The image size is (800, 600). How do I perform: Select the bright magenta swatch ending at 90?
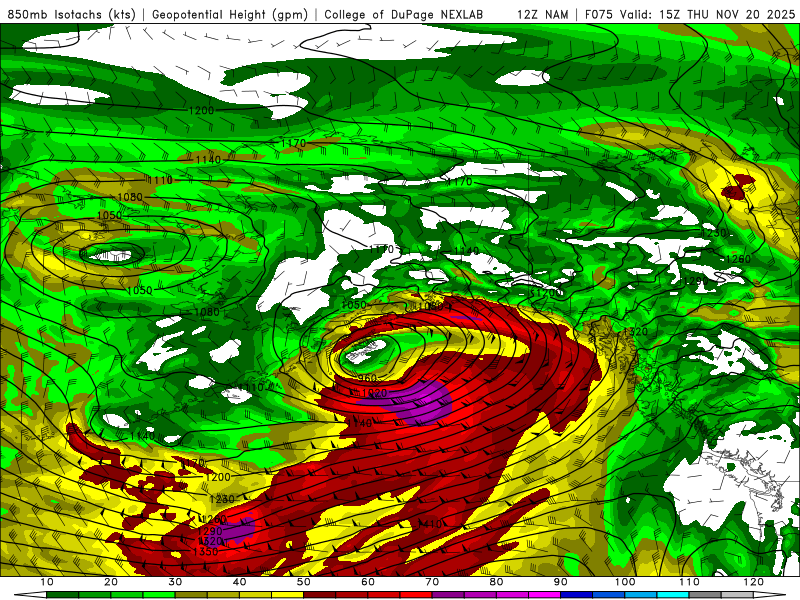click(x=544, y=595)
